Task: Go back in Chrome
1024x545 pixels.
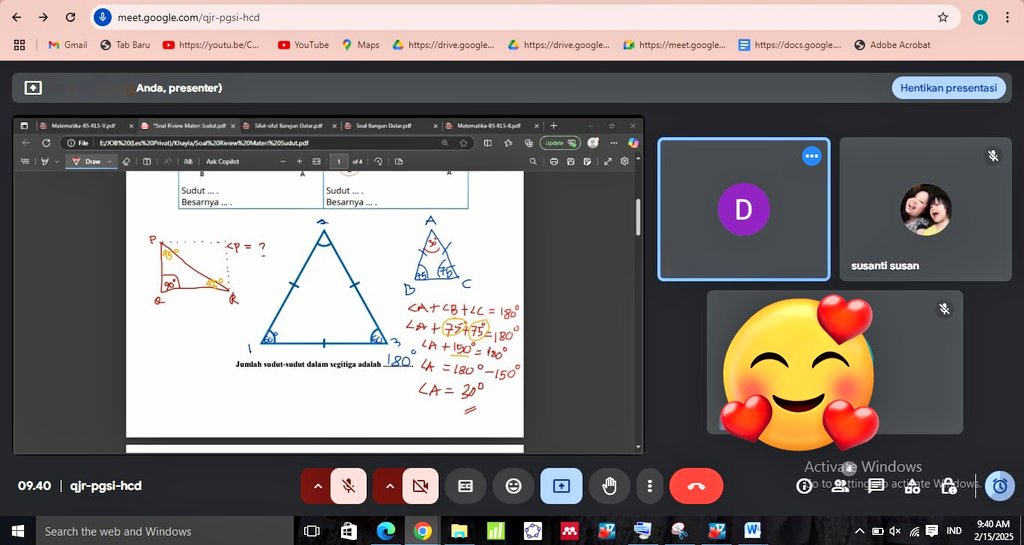Action: [17, 18]
